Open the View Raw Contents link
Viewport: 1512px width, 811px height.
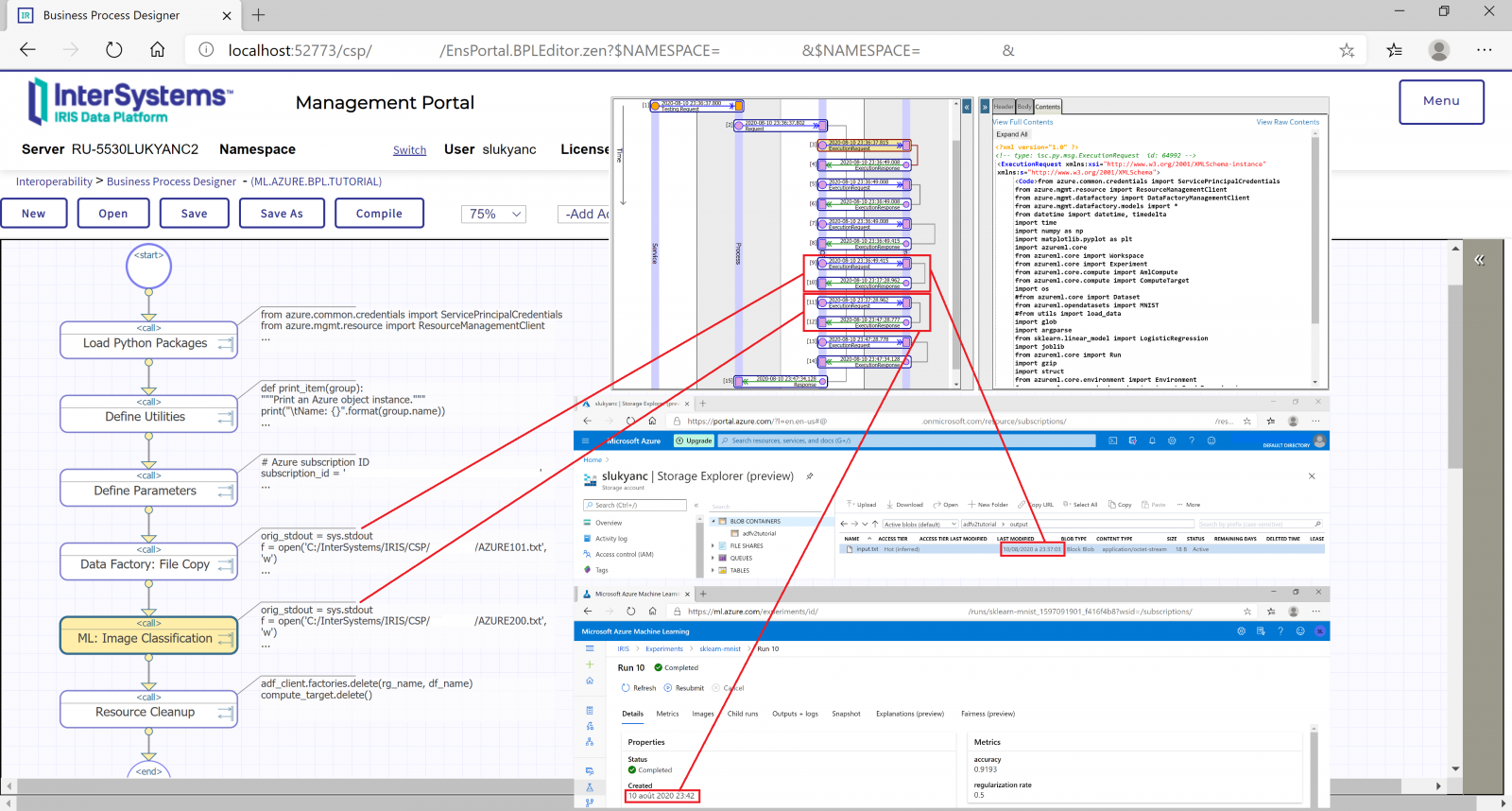[x=1288, y=122]
